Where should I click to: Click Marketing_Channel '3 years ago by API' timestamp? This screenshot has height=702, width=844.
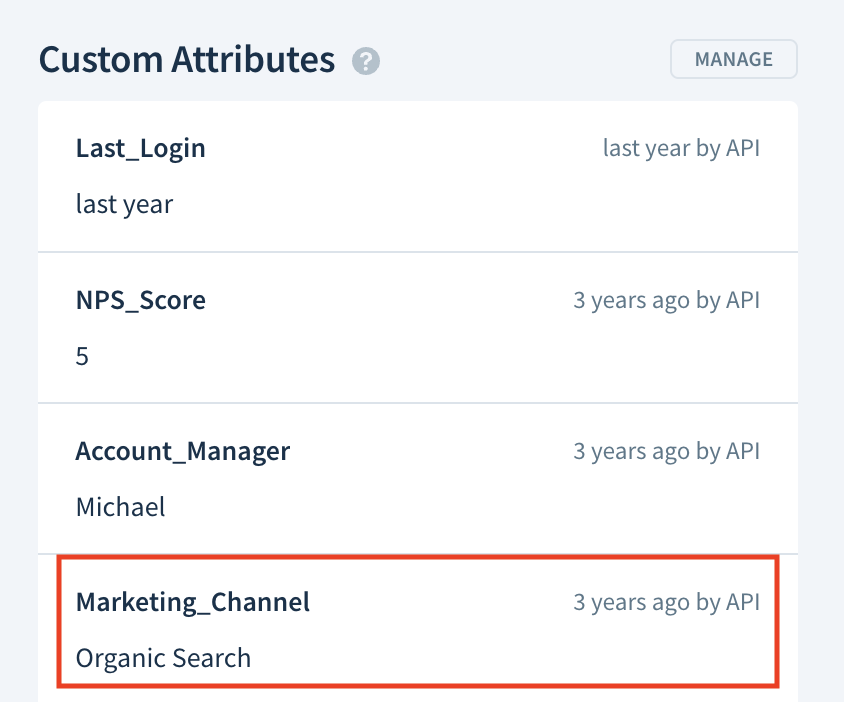pos(666,602)
